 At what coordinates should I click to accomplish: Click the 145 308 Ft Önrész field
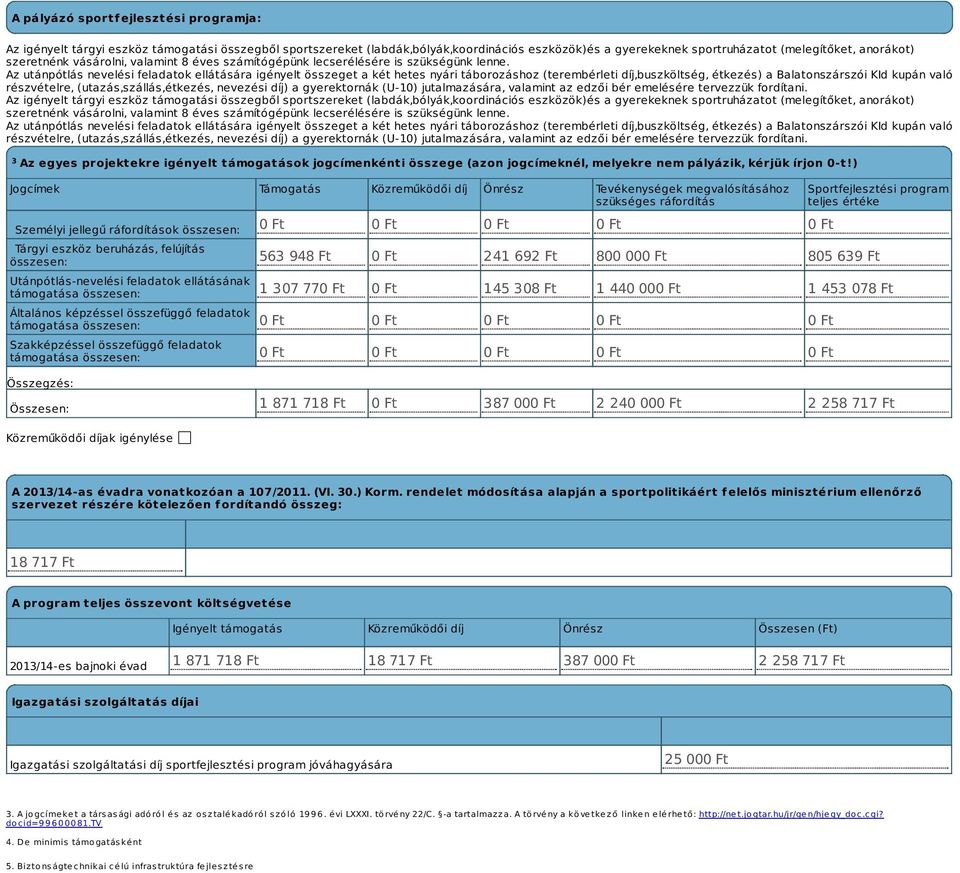[x=535, y=288]
